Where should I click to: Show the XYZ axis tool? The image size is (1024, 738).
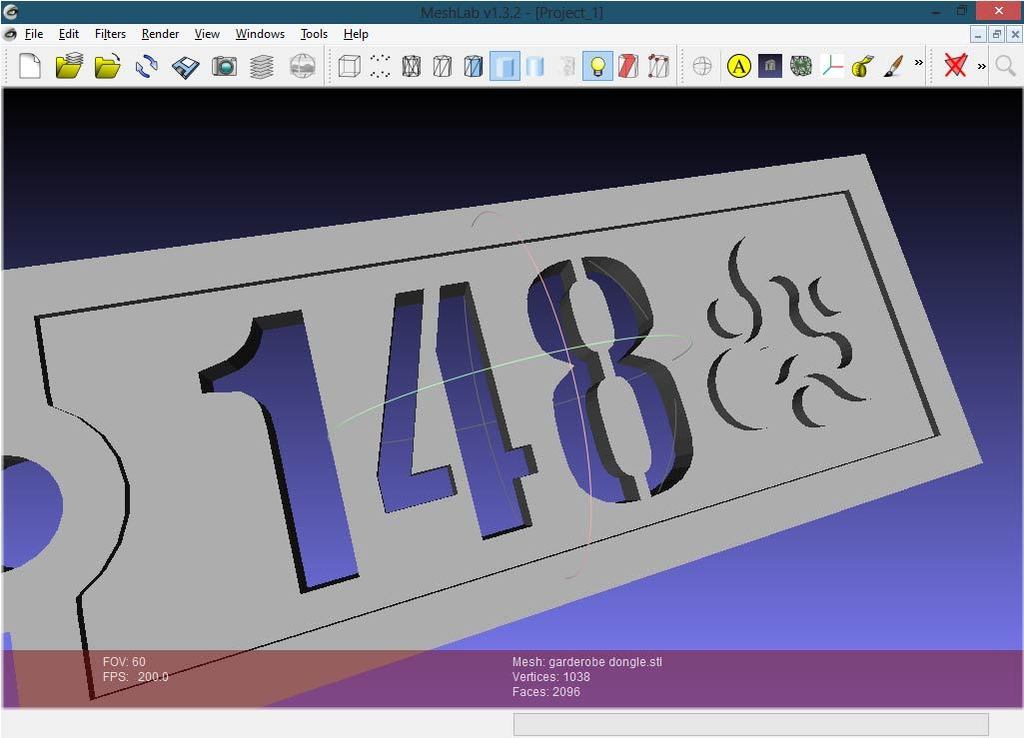point(832,67)
